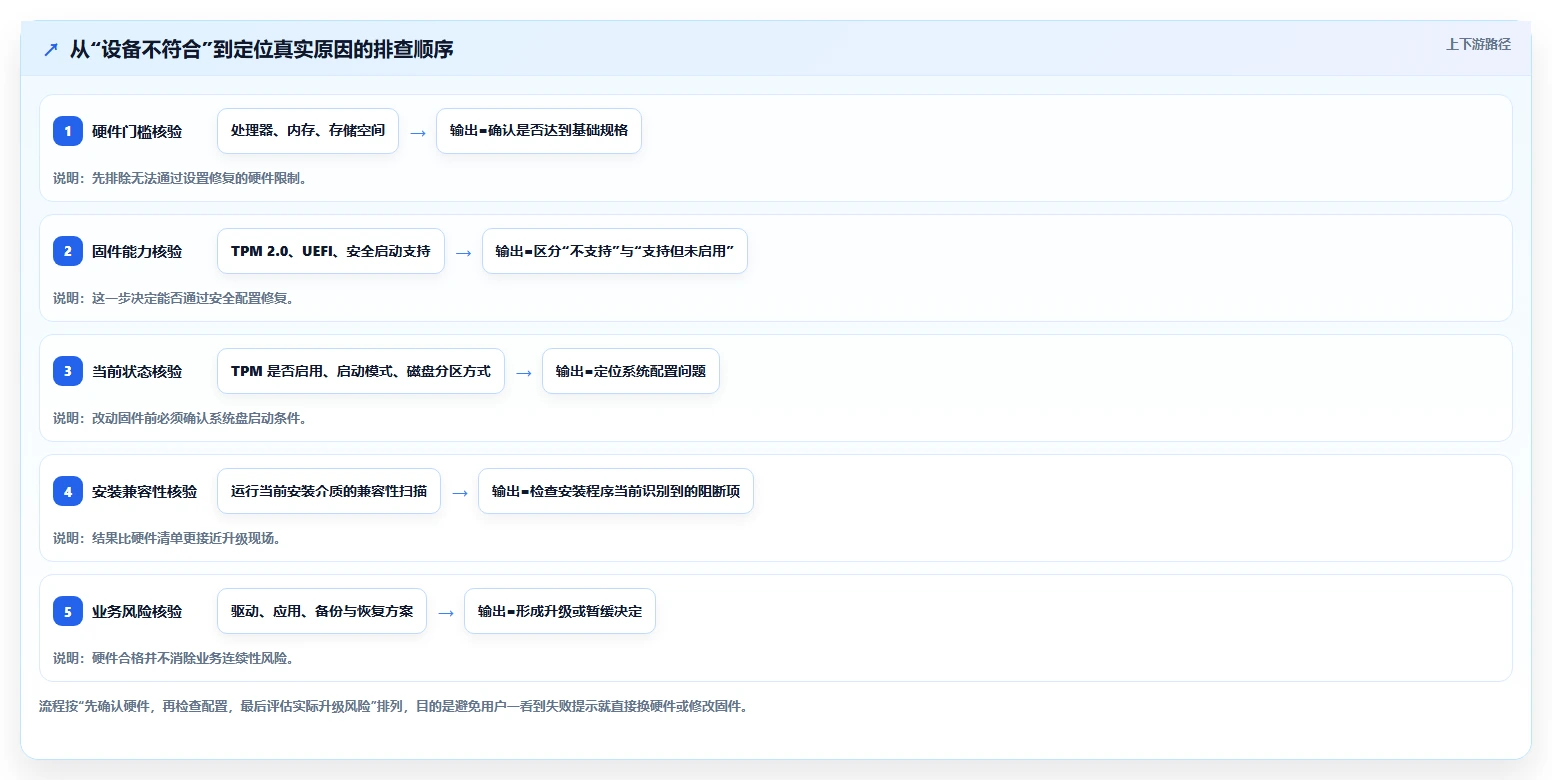The width and height of the screenshot is (1552, 780).
Task: Select the TPM 是否启用、启动模式、磁盘分区方式 box
Action: tap(361, 371)
